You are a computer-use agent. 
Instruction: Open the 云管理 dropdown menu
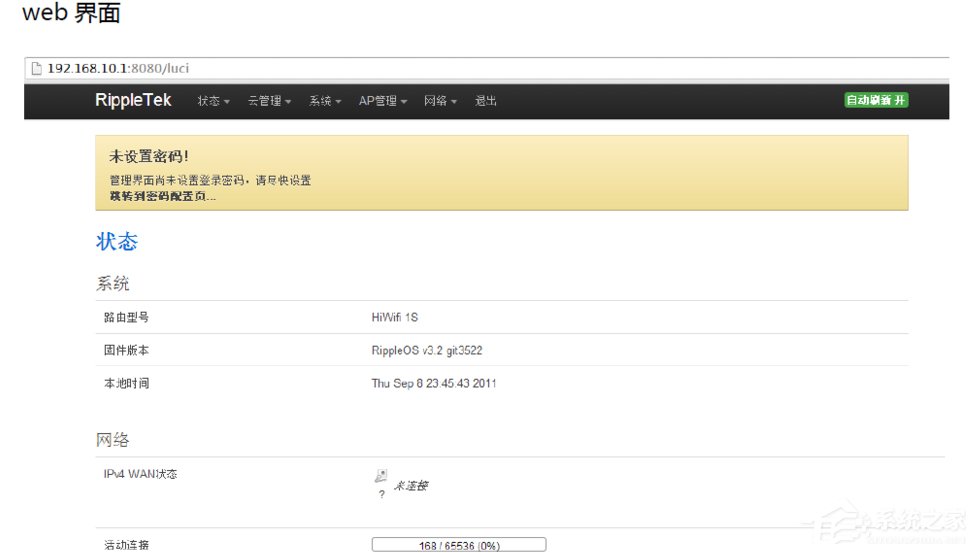tap(269, 101)
